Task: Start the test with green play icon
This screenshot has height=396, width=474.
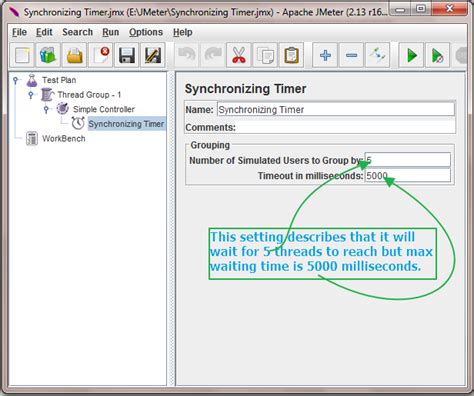Action: coord(412,55)
